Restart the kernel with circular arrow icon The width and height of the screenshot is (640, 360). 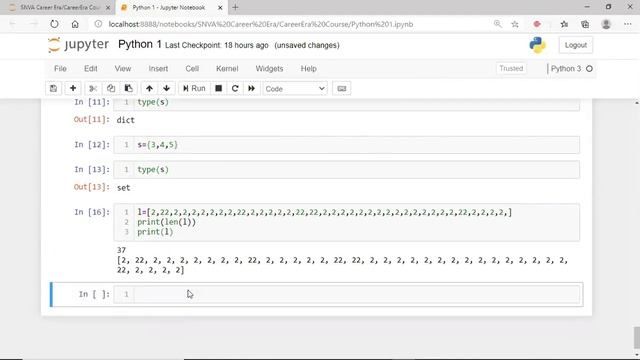(x=235, y=89)
